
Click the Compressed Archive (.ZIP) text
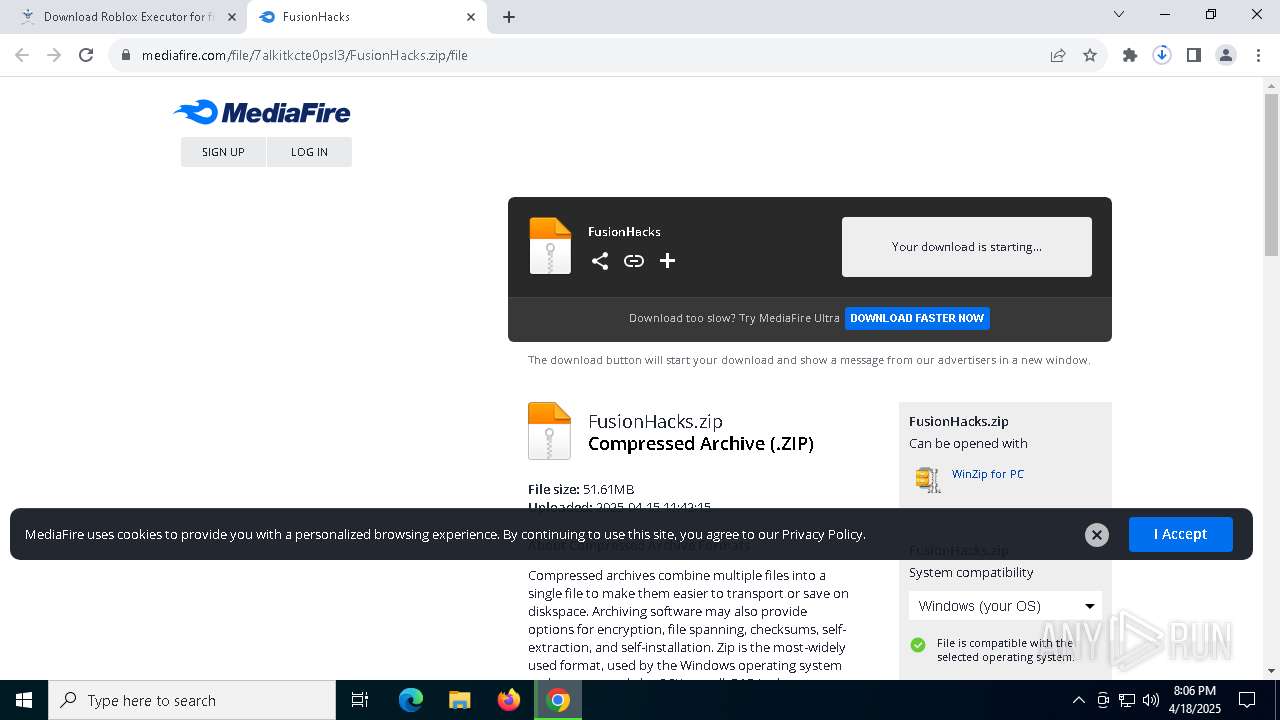(701, 443)
